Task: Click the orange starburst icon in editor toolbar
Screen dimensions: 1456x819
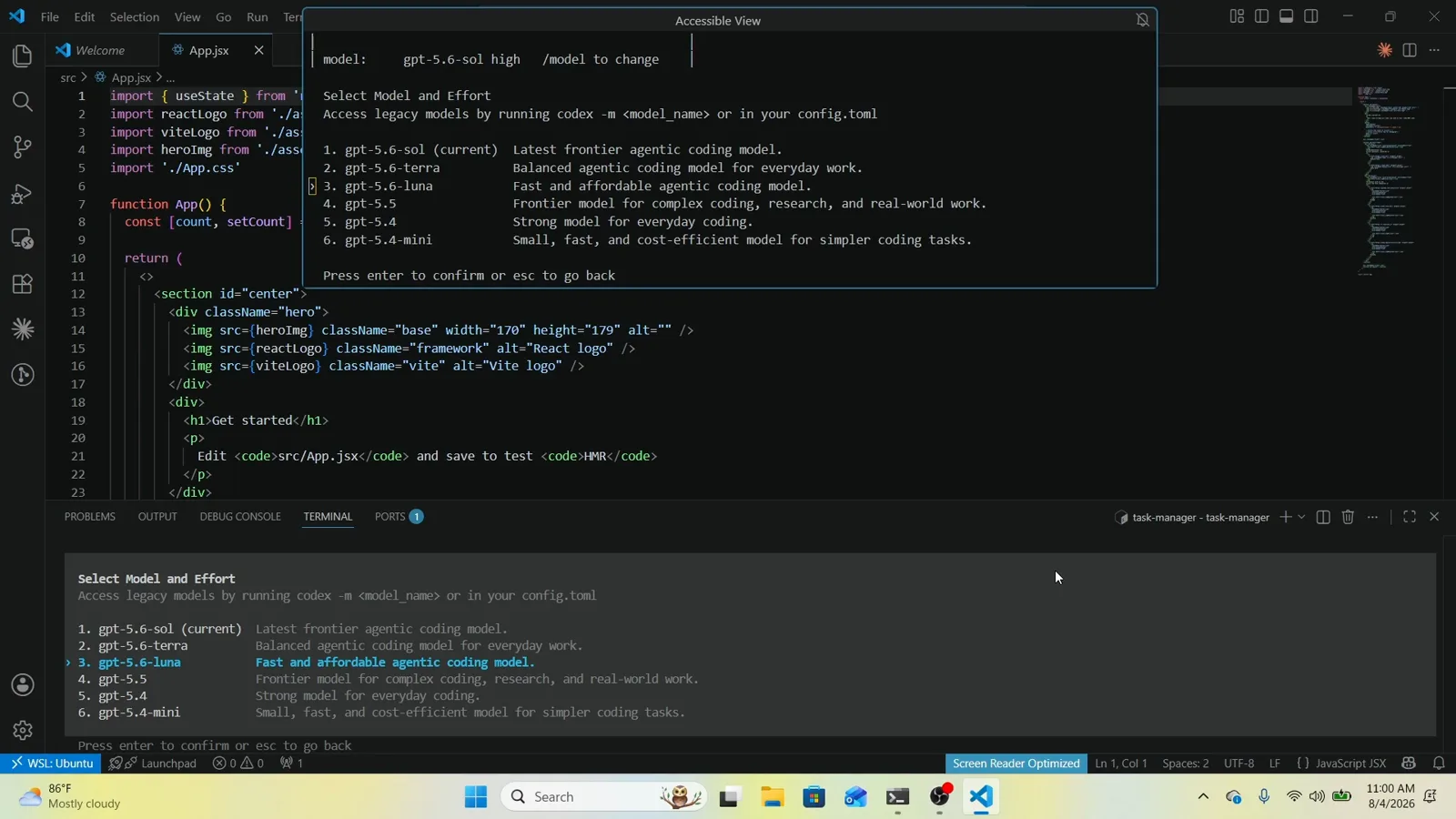Action: [1385, 50]
